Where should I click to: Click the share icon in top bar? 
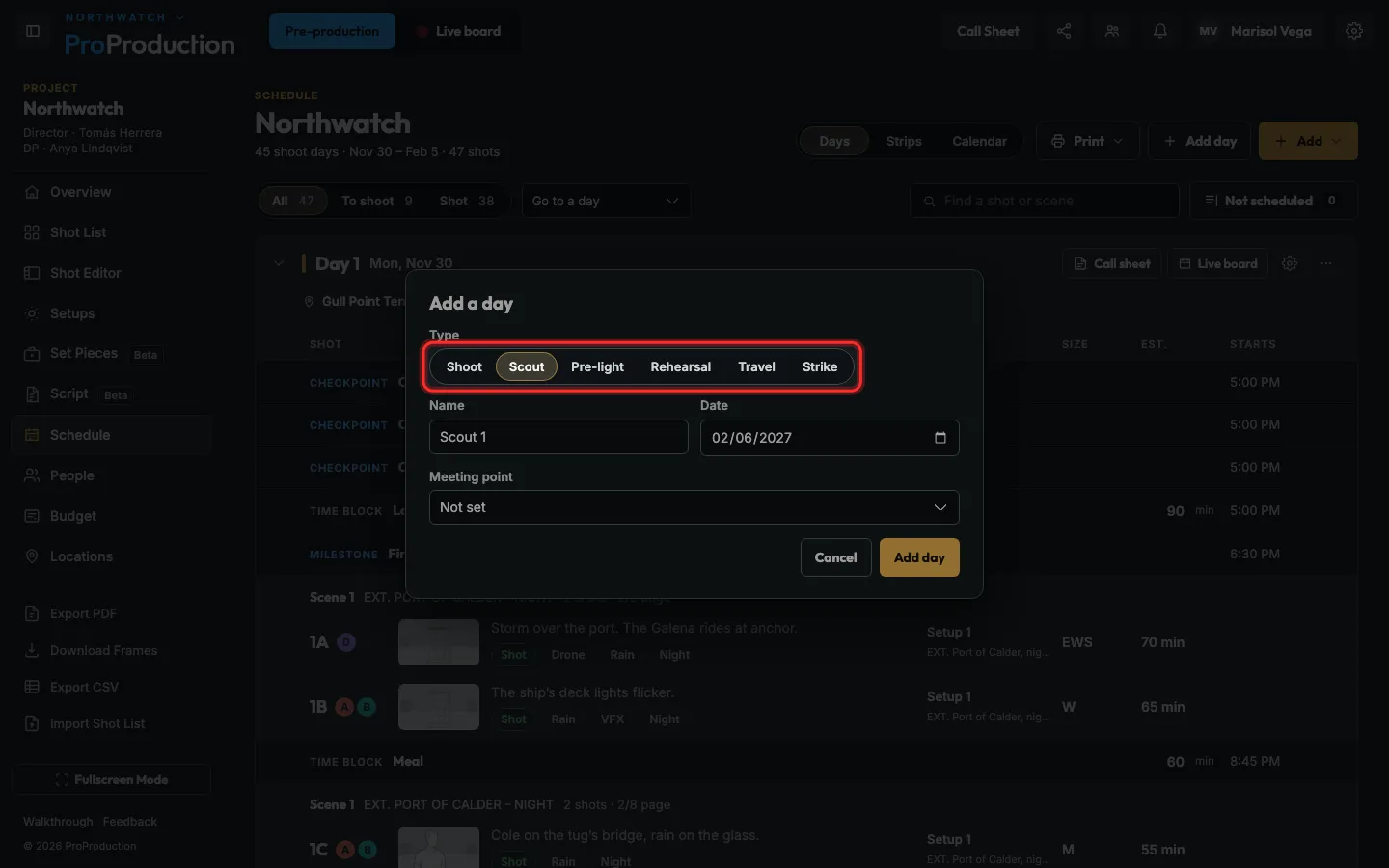(1064, 31)
